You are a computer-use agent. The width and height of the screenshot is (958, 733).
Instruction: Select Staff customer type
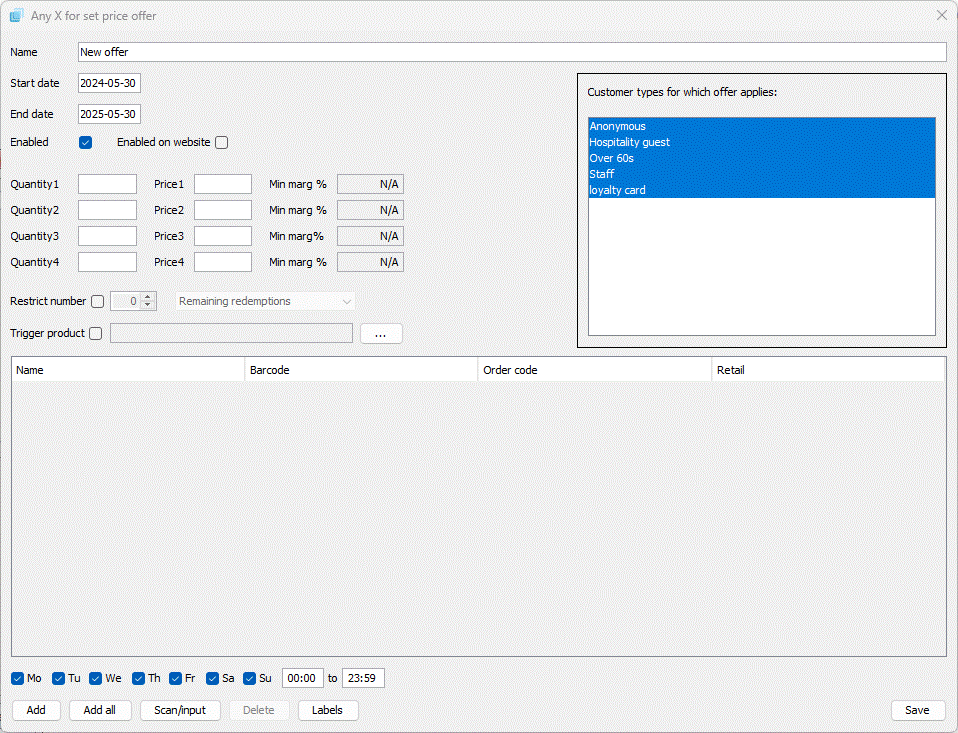click(762, 173)
